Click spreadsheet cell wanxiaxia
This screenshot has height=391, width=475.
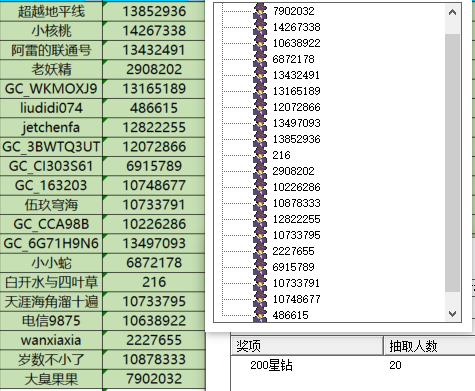click(51, 340)
